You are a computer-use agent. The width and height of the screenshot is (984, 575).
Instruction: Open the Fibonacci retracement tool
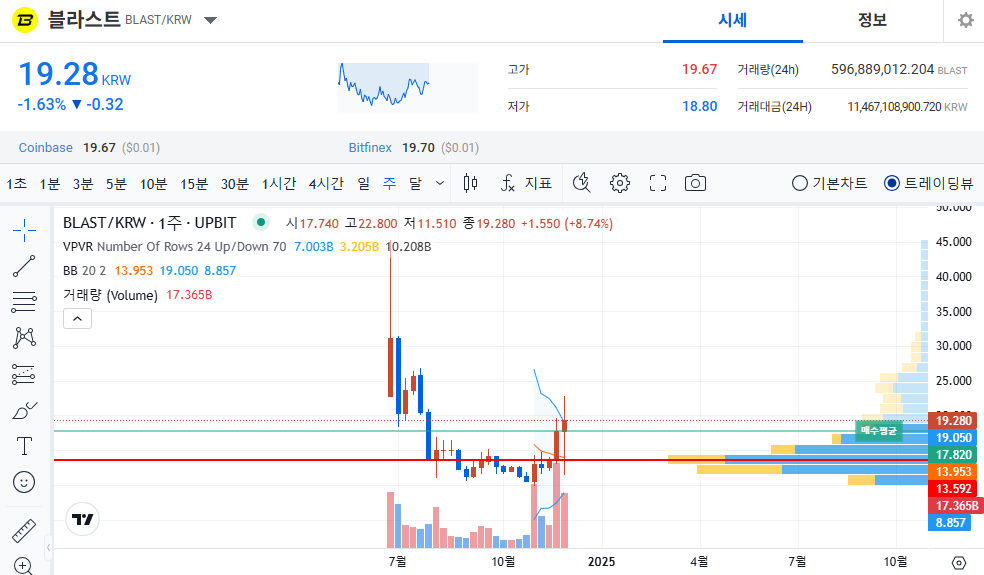point(24,302)
